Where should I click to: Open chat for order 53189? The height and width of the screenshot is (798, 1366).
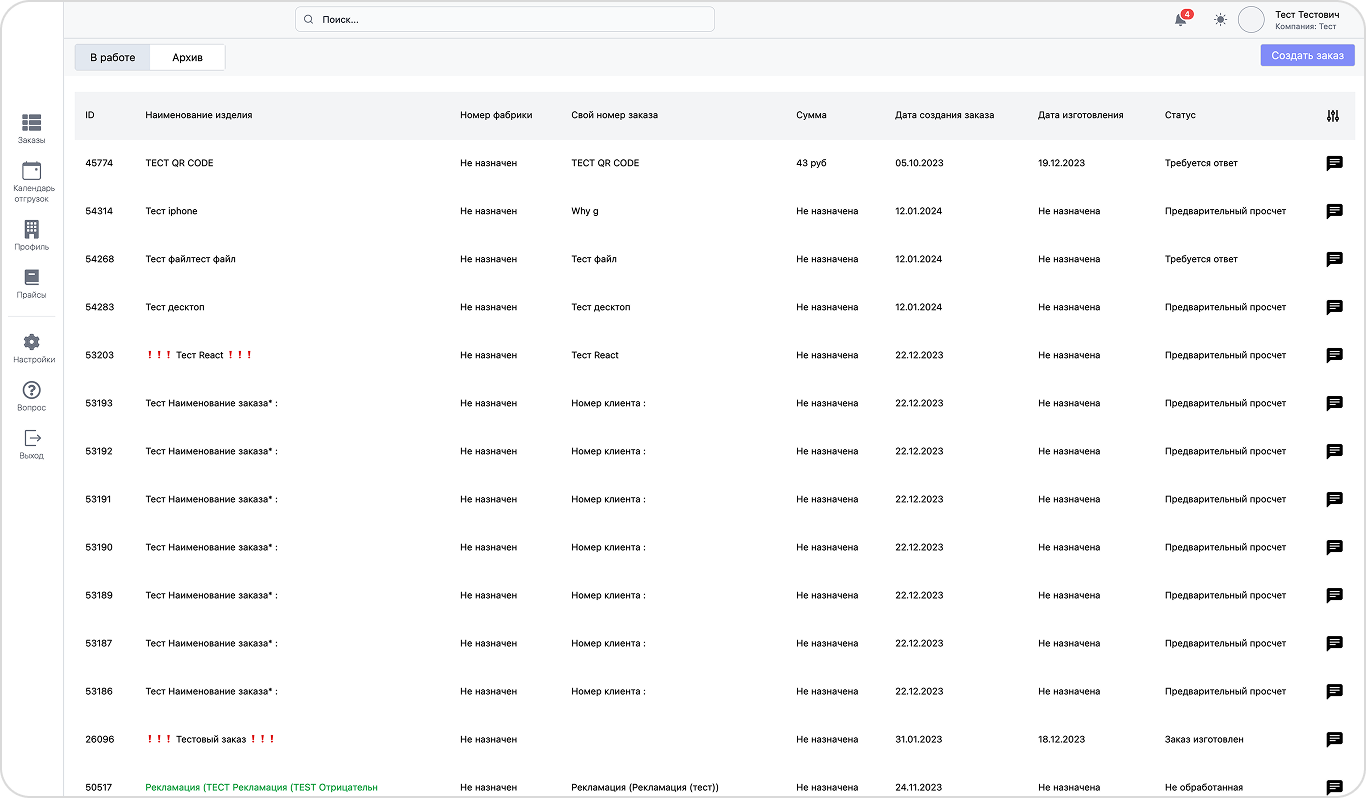click(x=1334, y=595)
